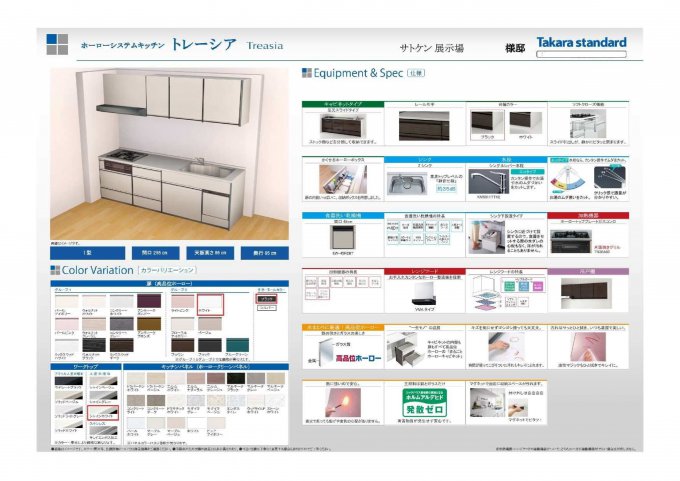Click the blue 奥行 depth button
This screenshot has width=680, height=481.
[265, 253]
